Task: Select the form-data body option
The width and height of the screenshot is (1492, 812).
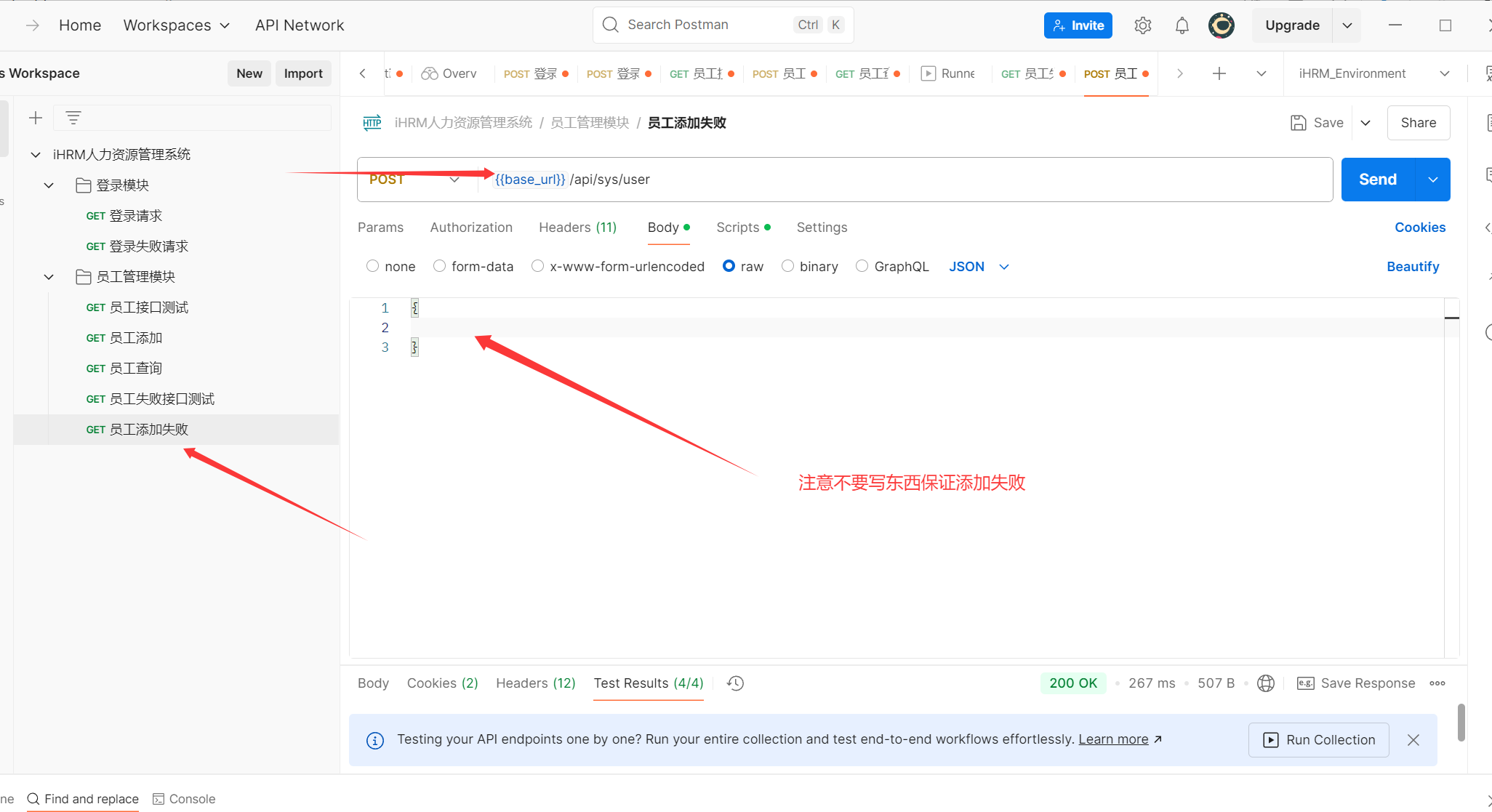Action: [x=439, y=266]
